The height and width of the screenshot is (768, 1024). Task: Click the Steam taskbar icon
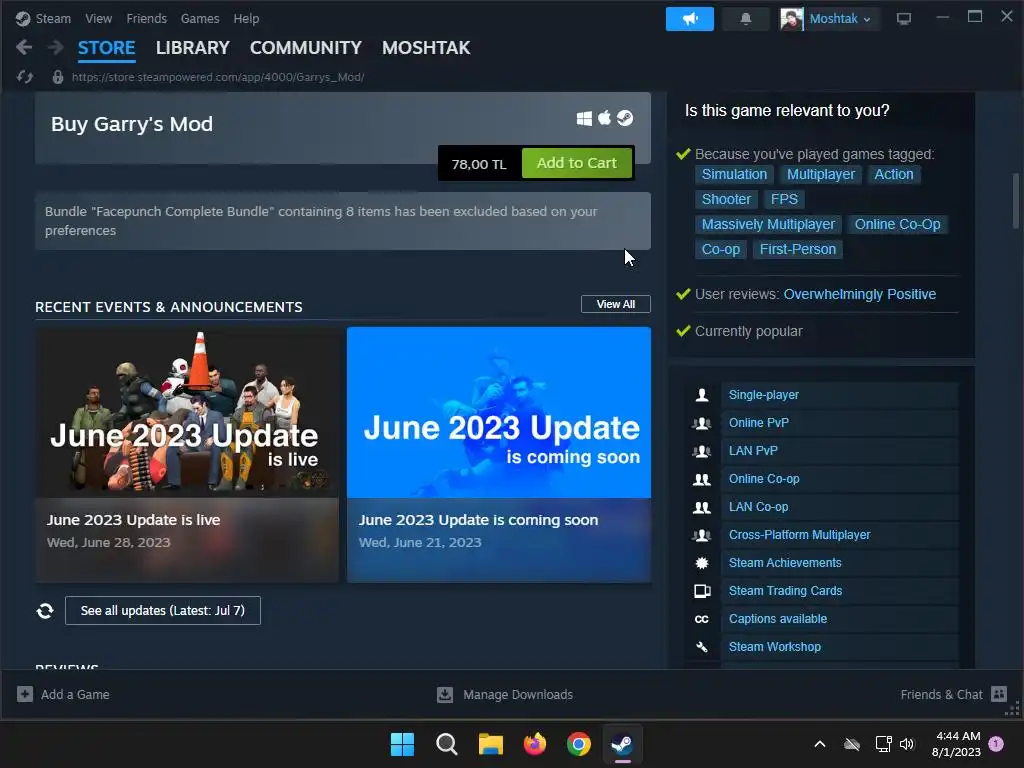coord(622,744)
